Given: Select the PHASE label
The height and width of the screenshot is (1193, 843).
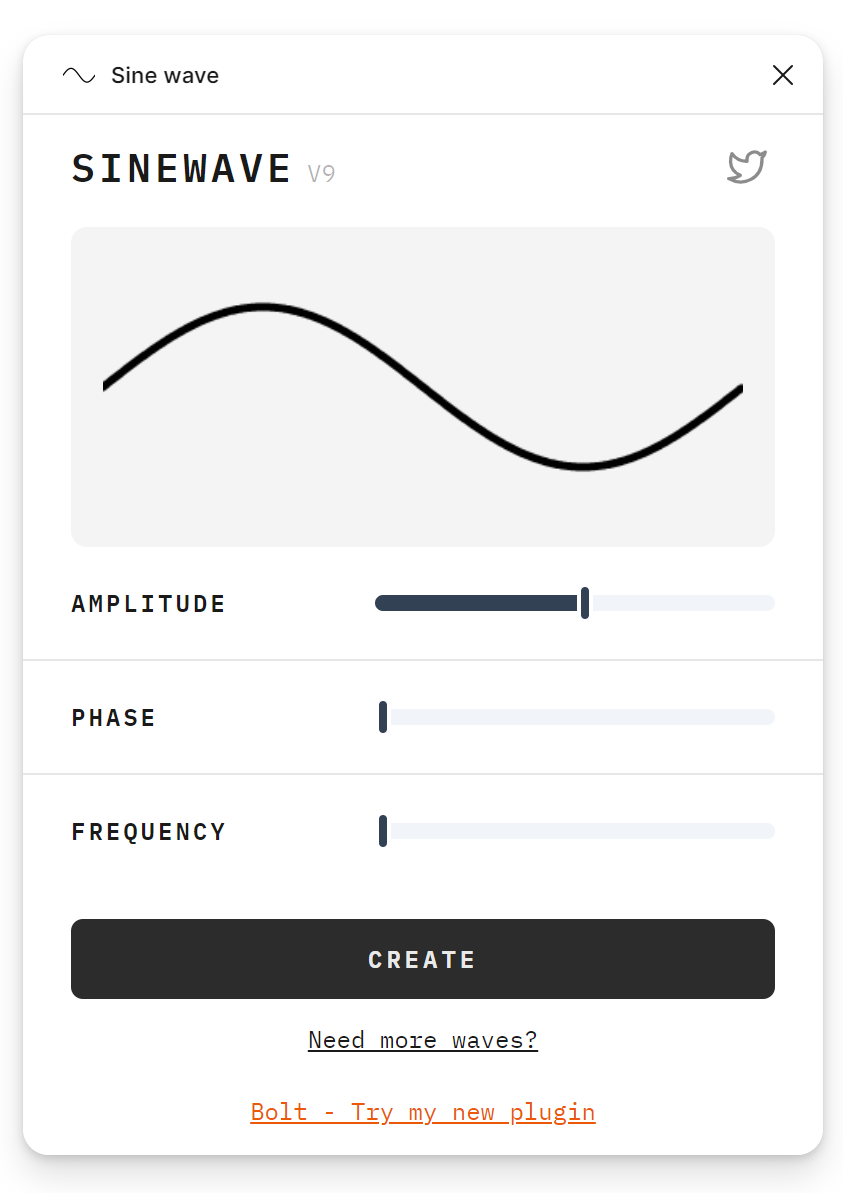Looking at the screenshot, I should pyautogui.click(x=113, y=717).
